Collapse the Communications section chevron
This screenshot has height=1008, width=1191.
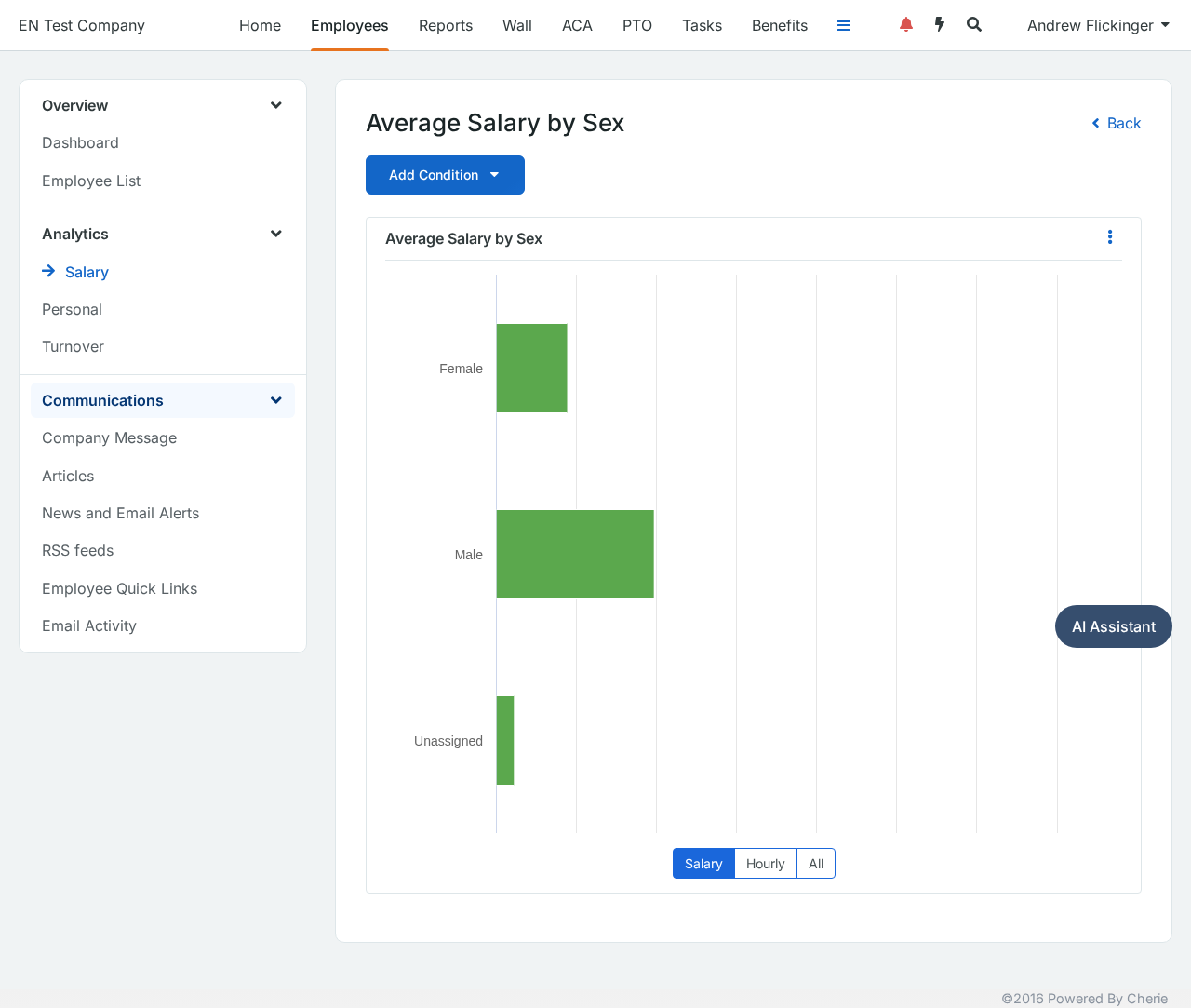click(275, 400)
